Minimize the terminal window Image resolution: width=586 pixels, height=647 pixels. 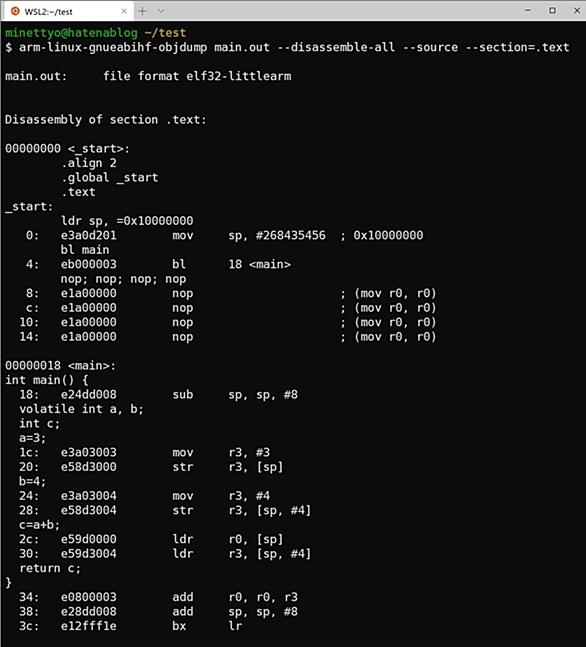point(528,10)
